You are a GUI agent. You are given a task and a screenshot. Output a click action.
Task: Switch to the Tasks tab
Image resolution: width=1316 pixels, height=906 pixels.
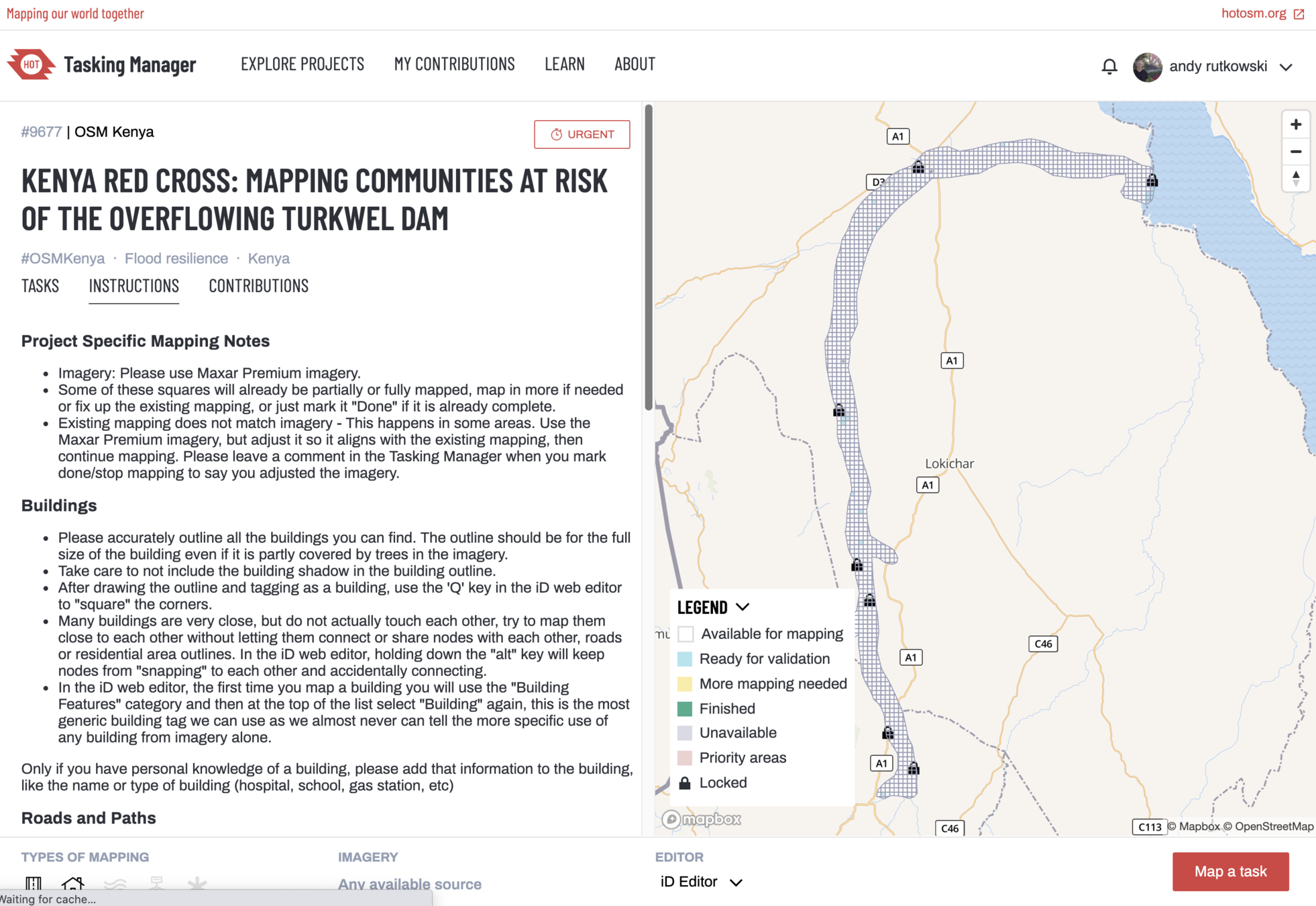tap(40, 286)
